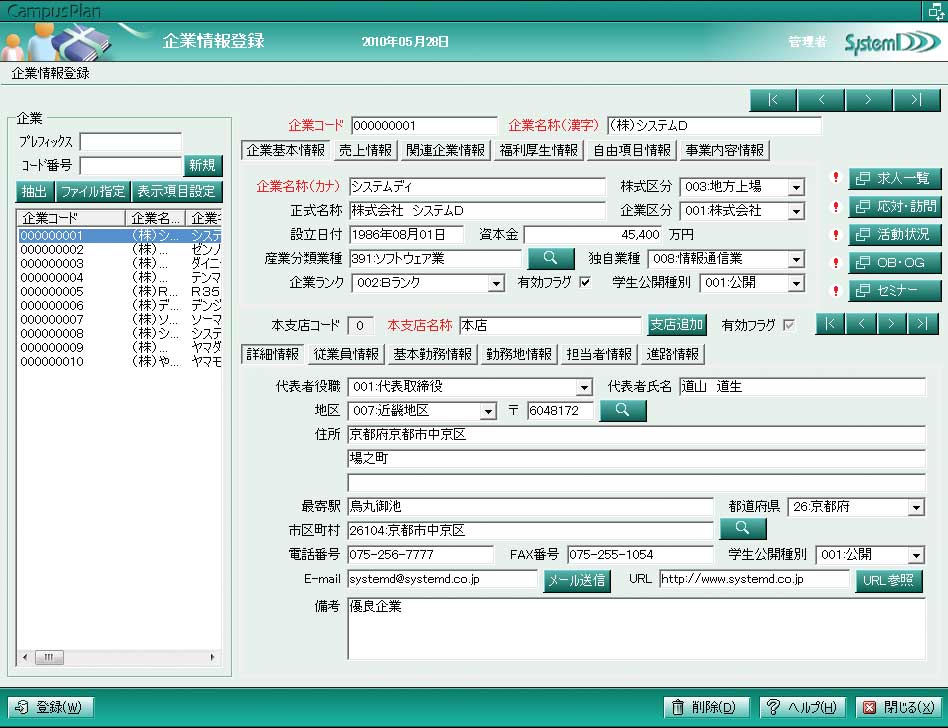Screen dimensions: 948x728
Task: Sort by 企業コード column header
Action: point(71,218)
